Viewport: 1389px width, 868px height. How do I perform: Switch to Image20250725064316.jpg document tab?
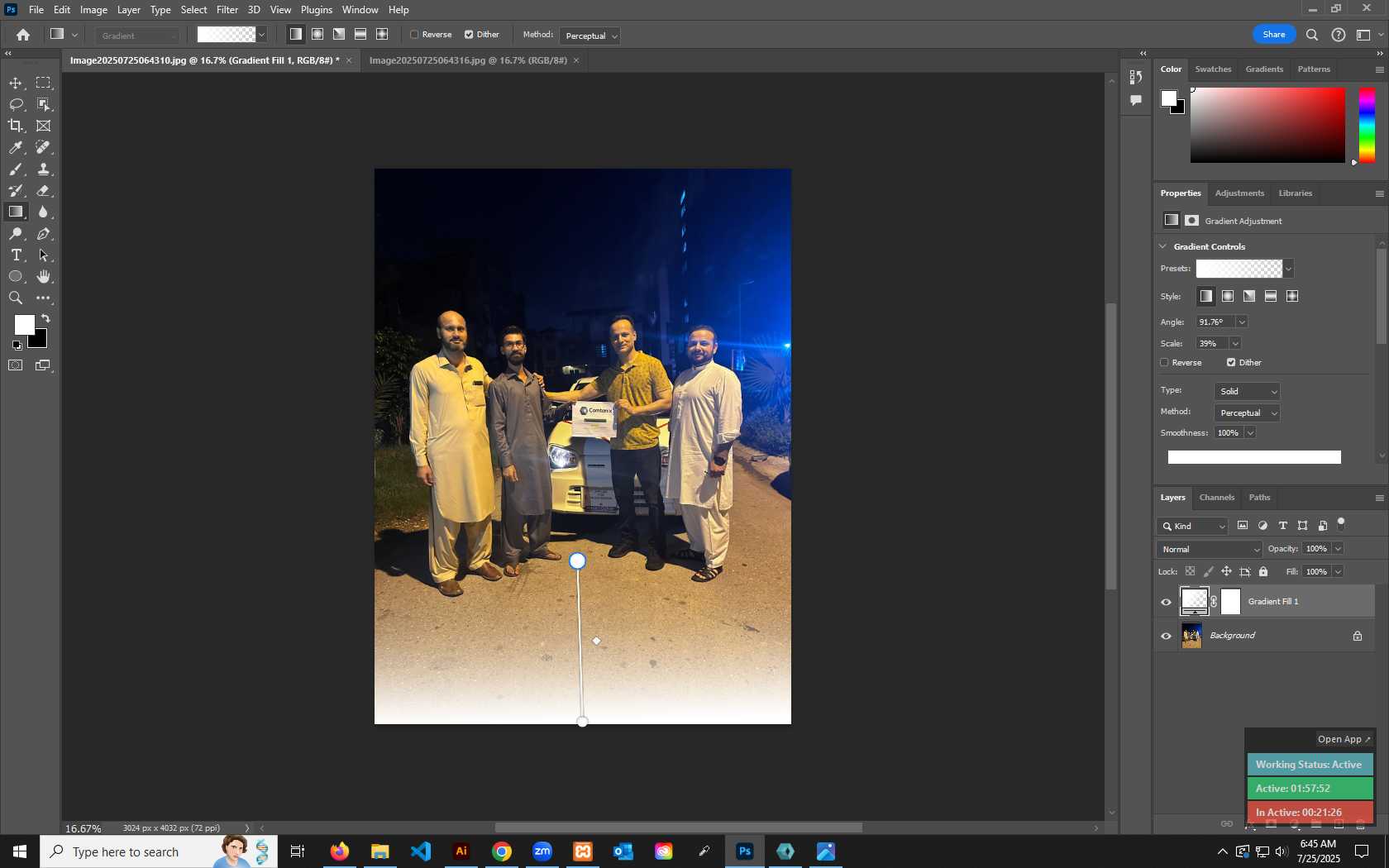pyautogui.click(x=468, y=60)
